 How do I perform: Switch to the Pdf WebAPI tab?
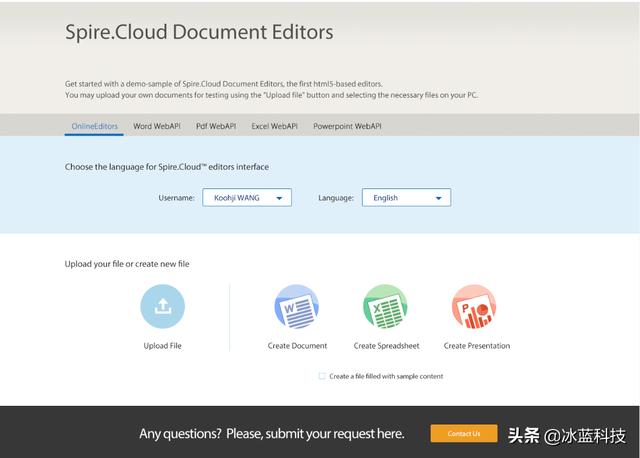(216, 126)
